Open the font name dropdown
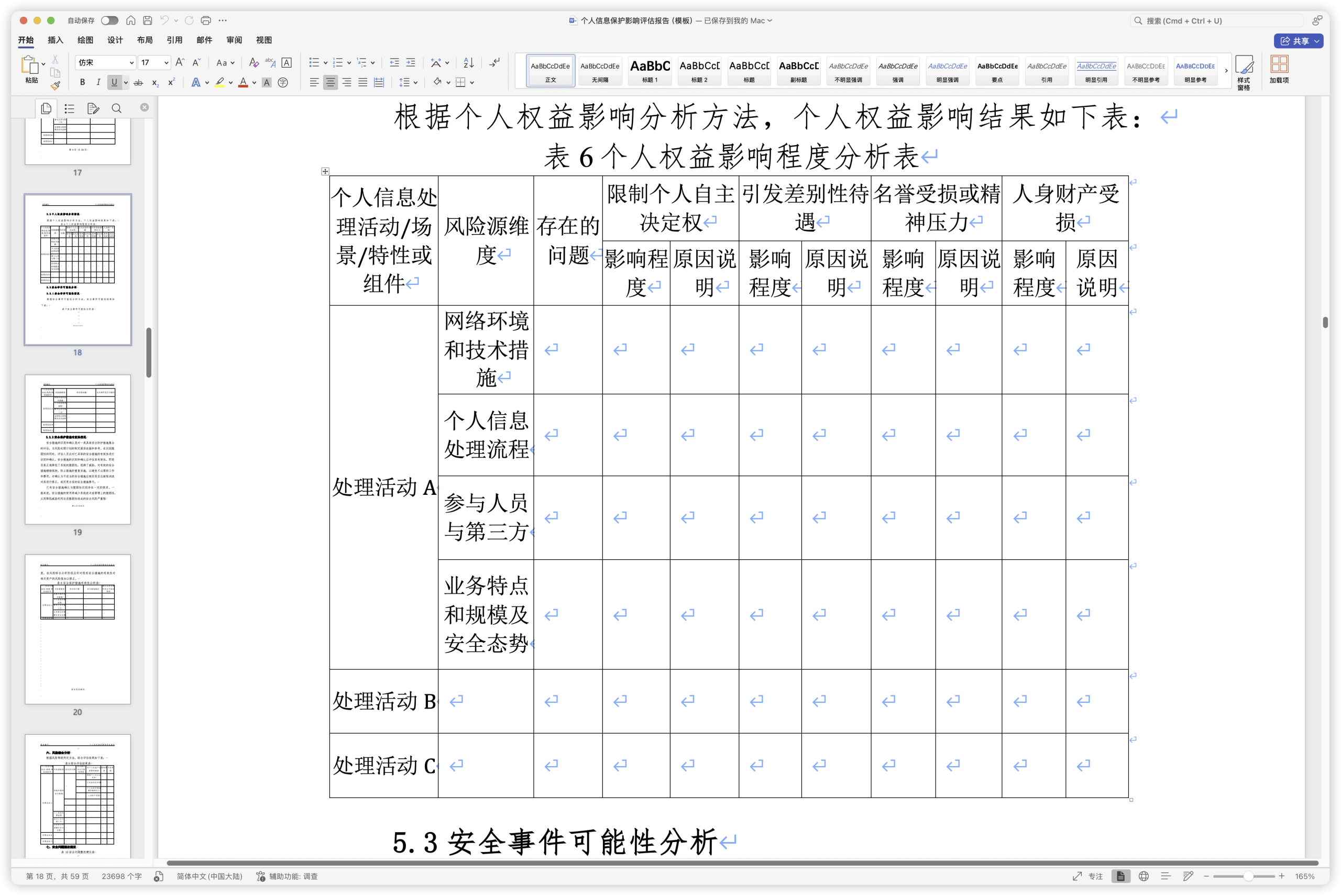The height and width of the screenshot is (896, 1341). pyautogui.click(x=105, y=62)
